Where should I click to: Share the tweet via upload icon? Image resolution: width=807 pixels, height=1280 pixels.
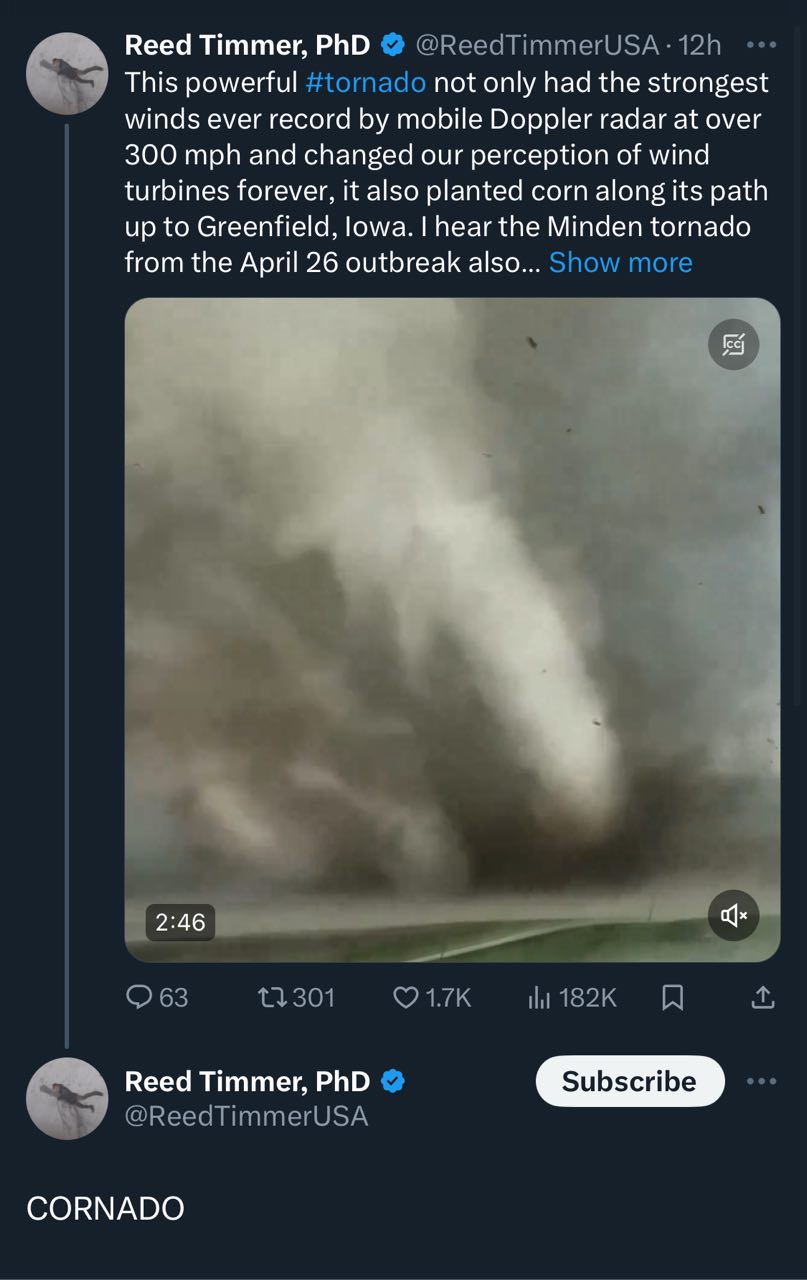761,997
